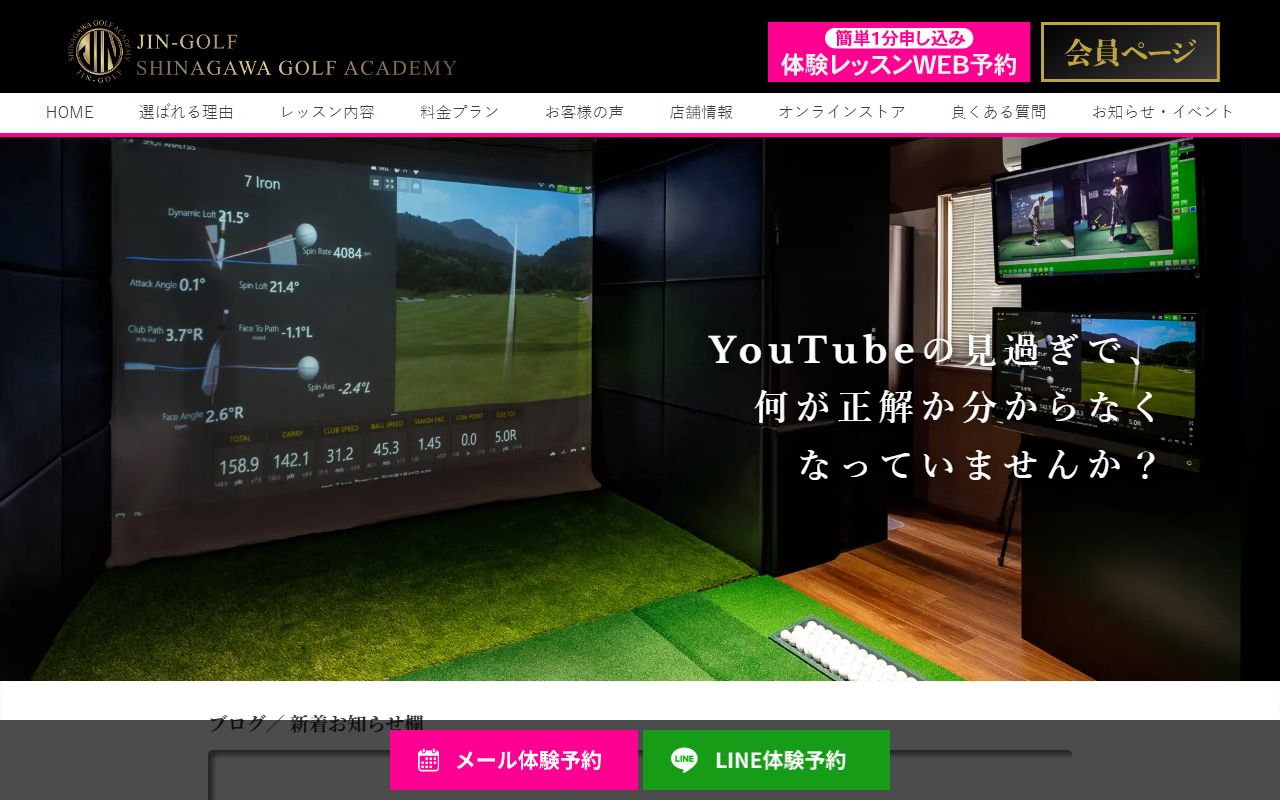Click the LINE icon on reservation button
Screen dimensions: 1280x800
point(685,760)
